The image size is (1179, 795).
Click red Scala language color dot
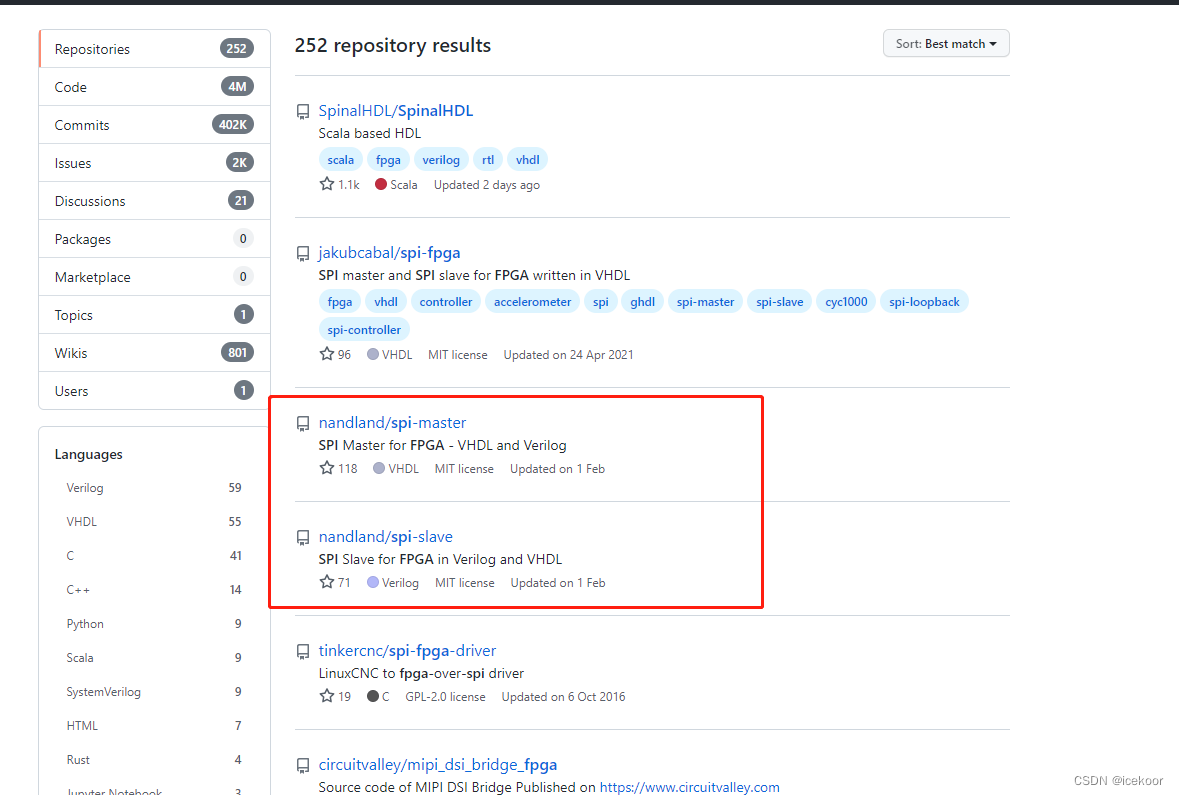[x=380, y=184]
